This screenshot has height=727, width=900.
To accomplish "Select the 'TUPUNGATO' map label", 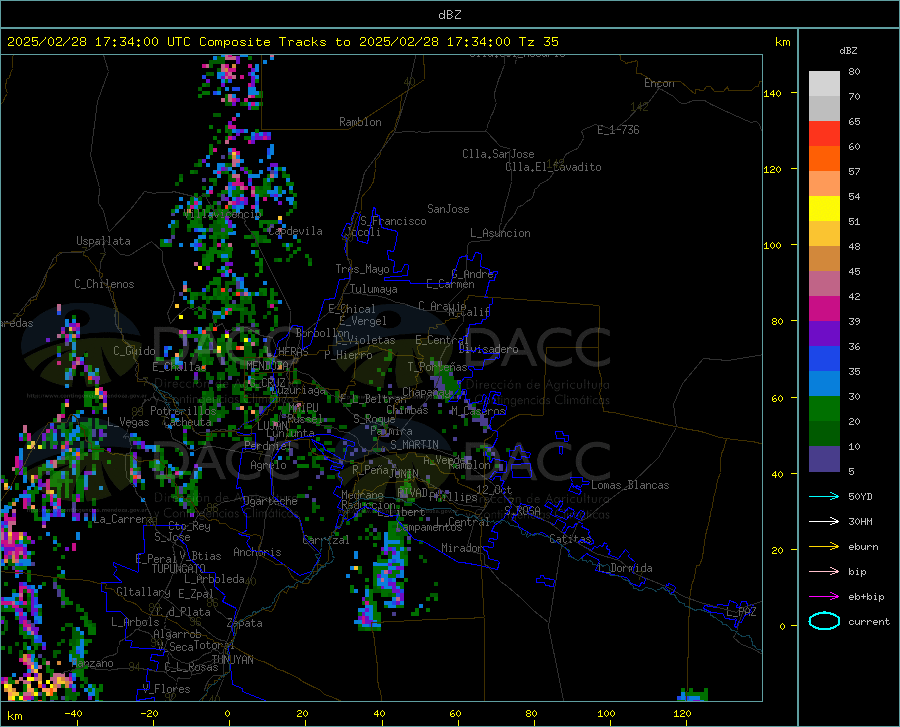I will click(179, 569).
